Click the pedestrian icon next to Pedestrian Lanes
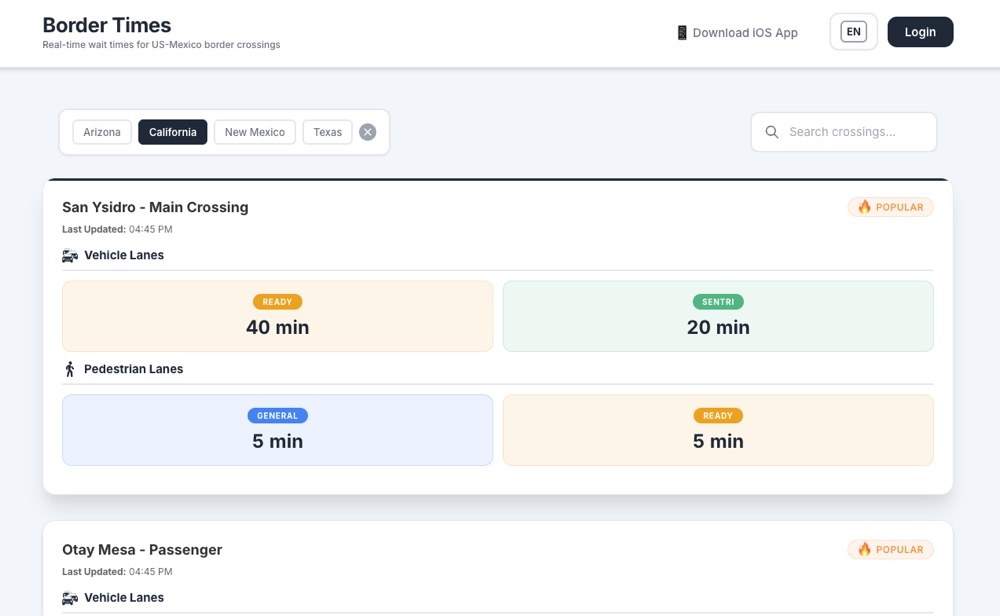Viewport: 1000px width, 616px height. tap(69, 368)
